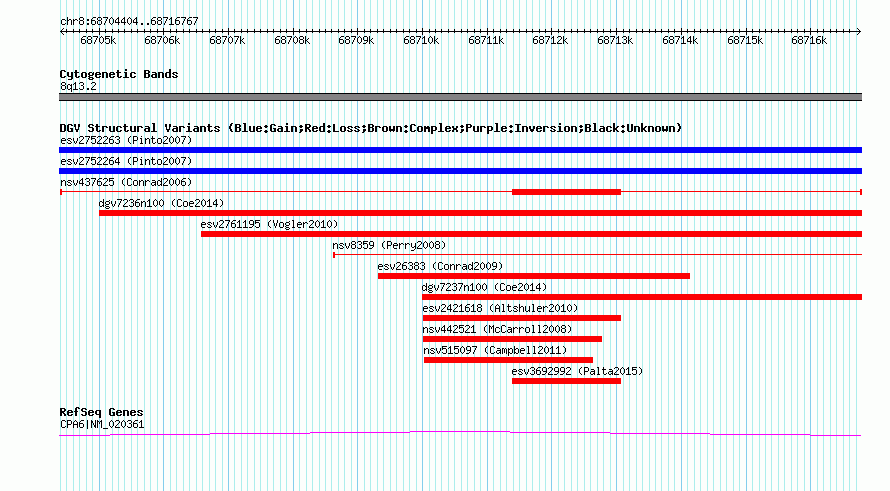Click the 68716k ruler tick label
The image size is (890, 491).
pos(809,40)
